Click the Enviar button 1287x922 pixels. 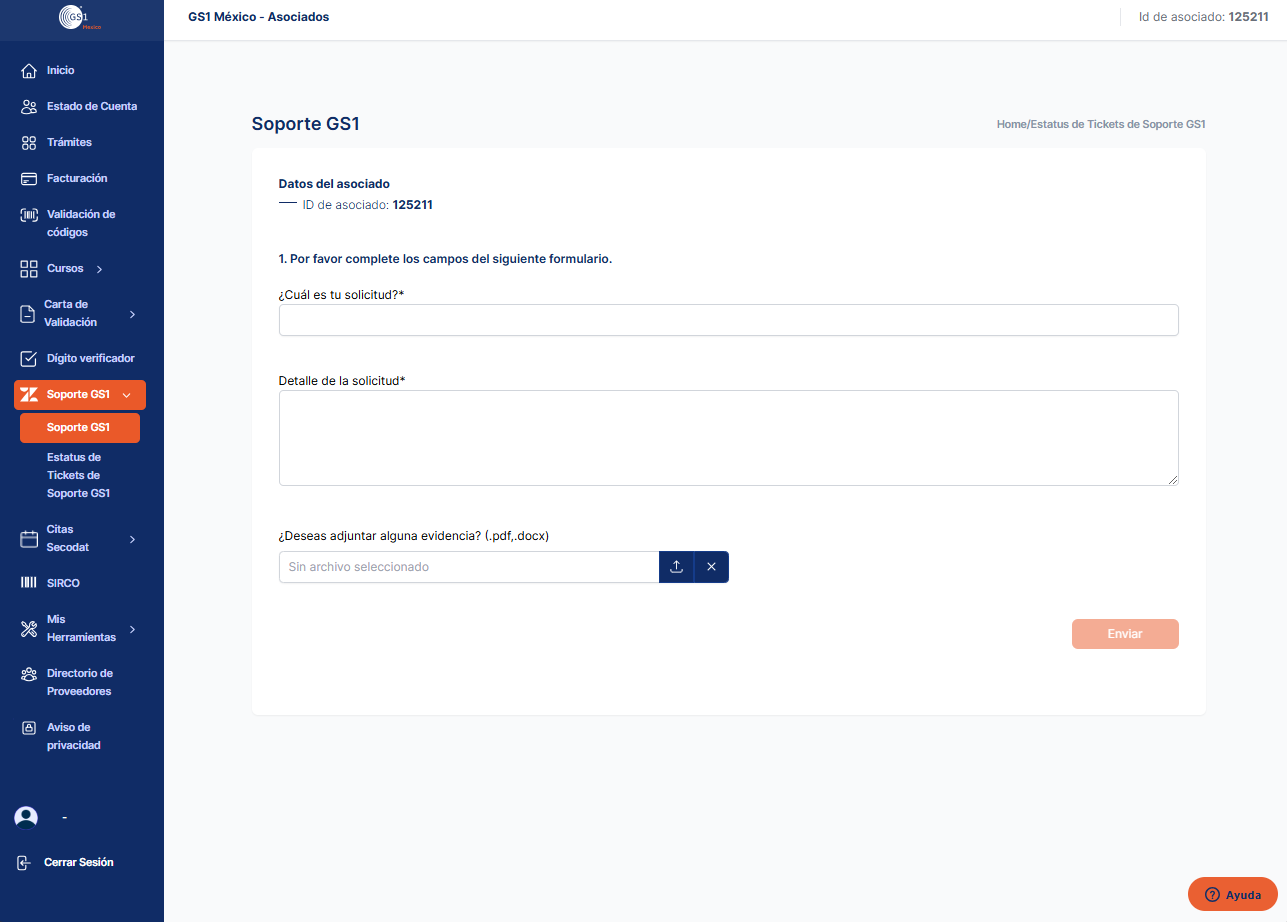(1125, 634)
